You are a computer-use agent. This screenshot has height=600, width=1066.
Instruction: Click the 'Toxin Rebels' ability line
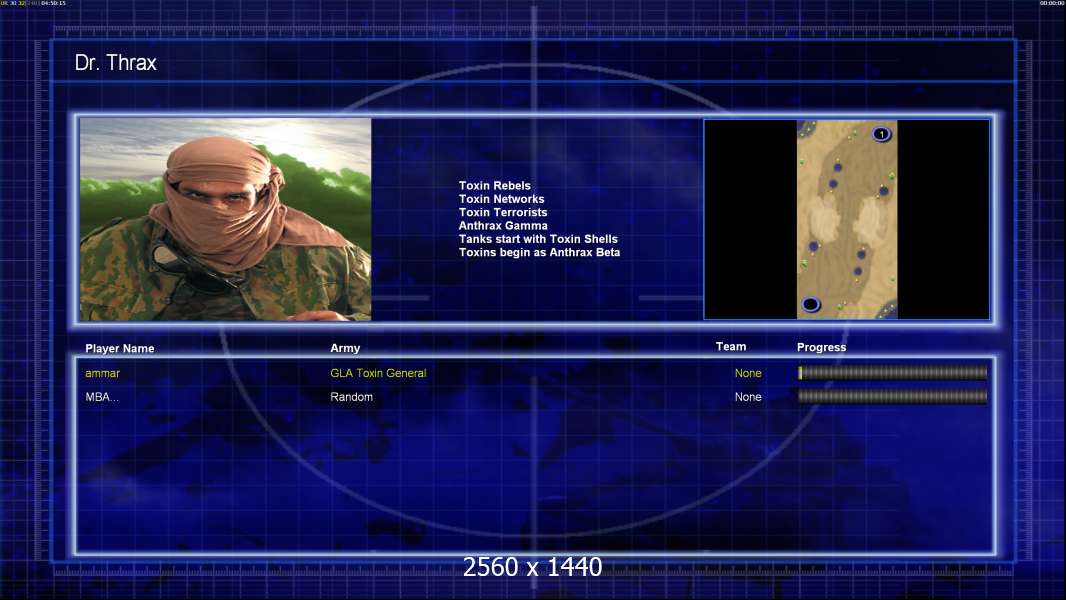coord(494,186)
